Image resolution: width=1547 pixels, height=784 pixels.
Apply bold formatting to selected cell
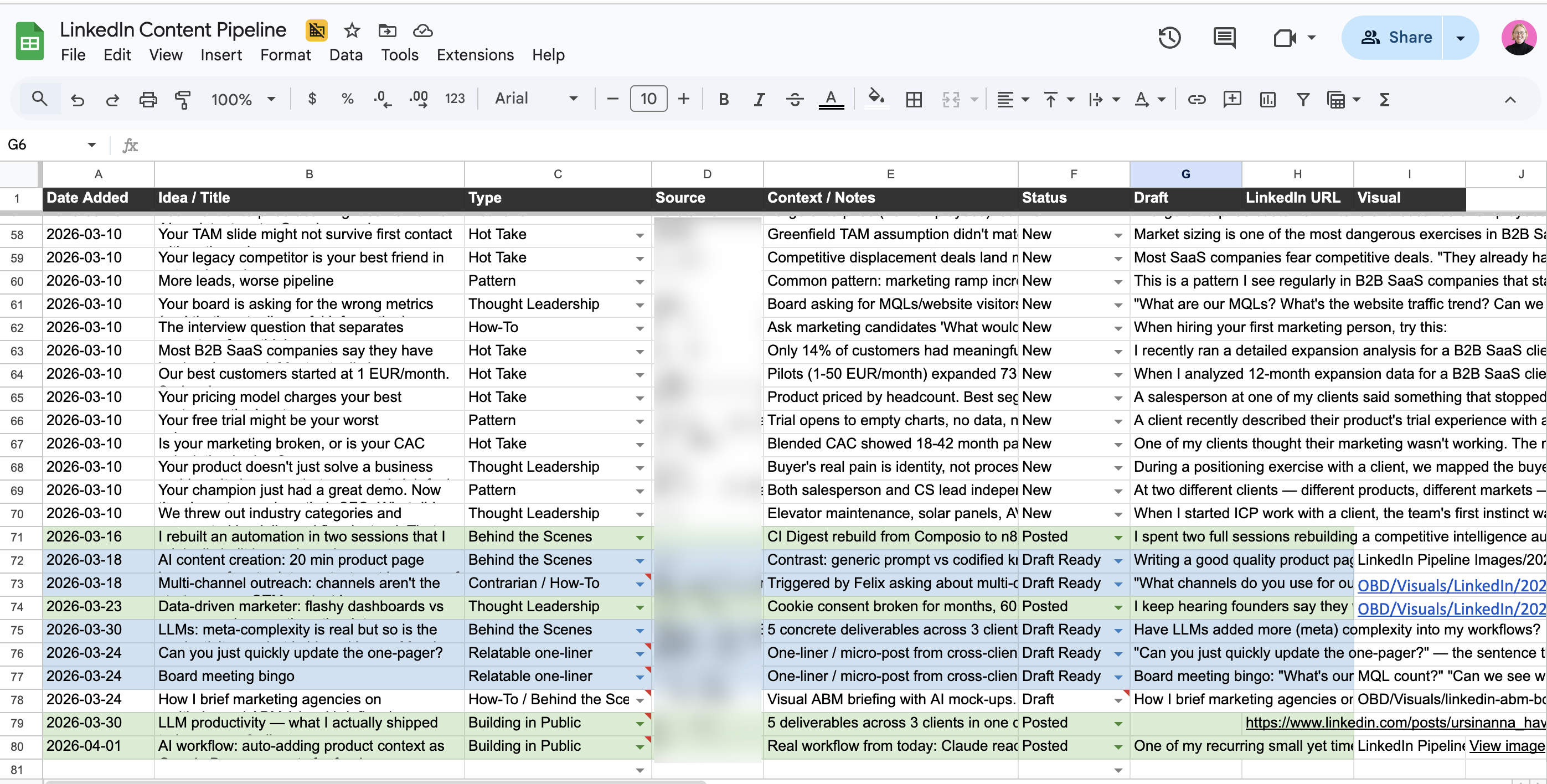(x=723, y=99)
